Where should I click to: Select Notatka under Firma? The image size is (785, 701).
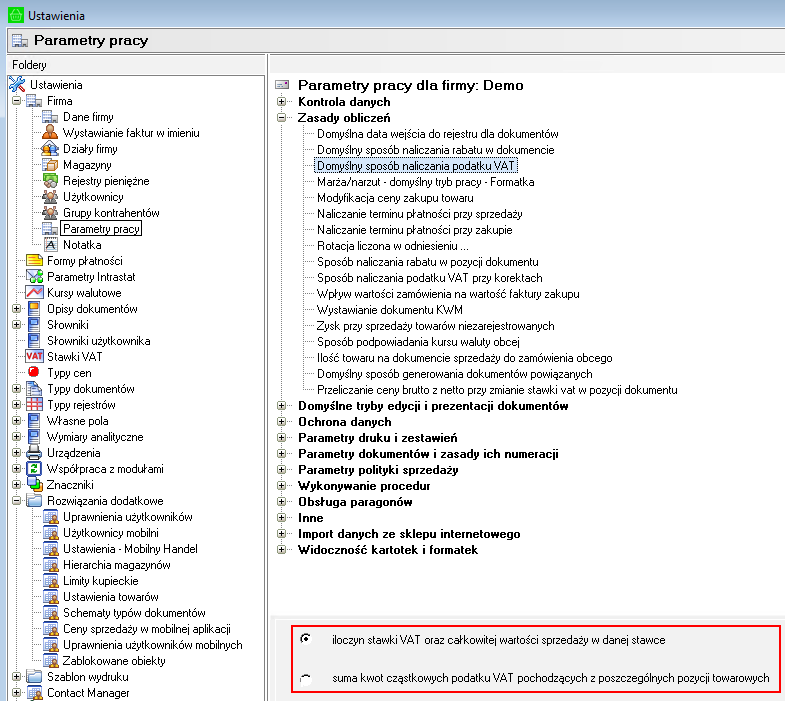pyautogui.click(x=82, y=245)
